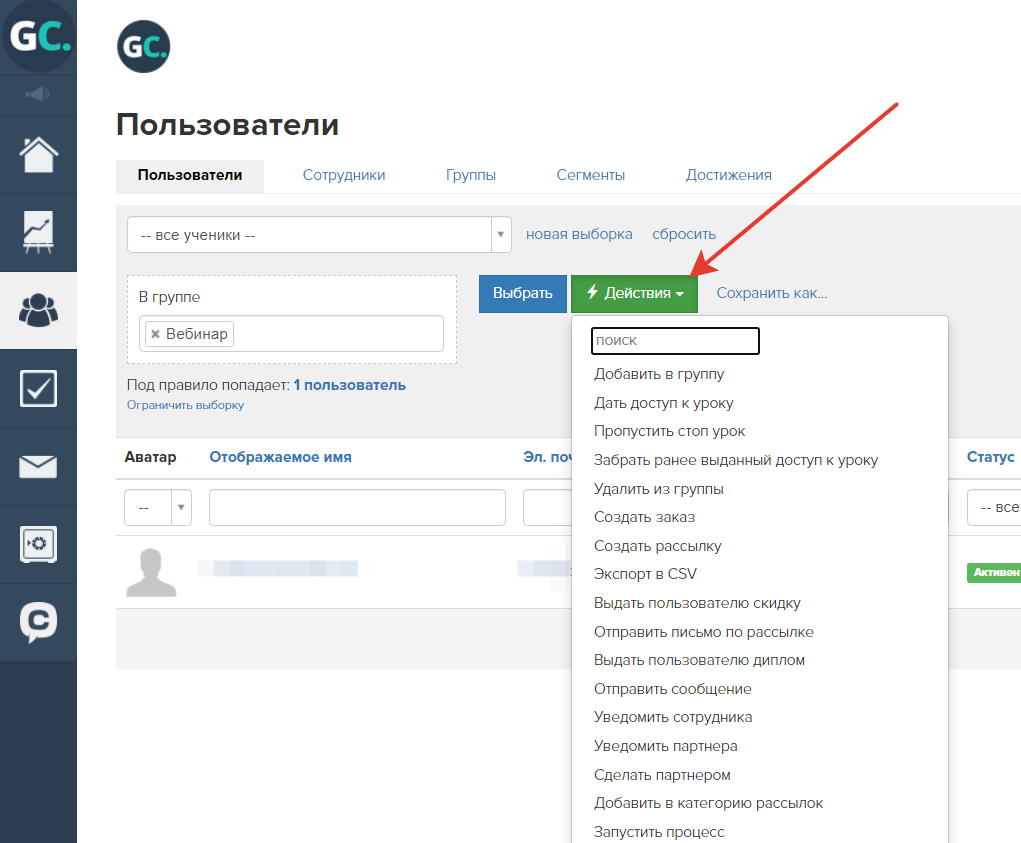1021x843 pixels.
Task: Open the users group icon in the sidebar
Action: click(x=38, y=311)
